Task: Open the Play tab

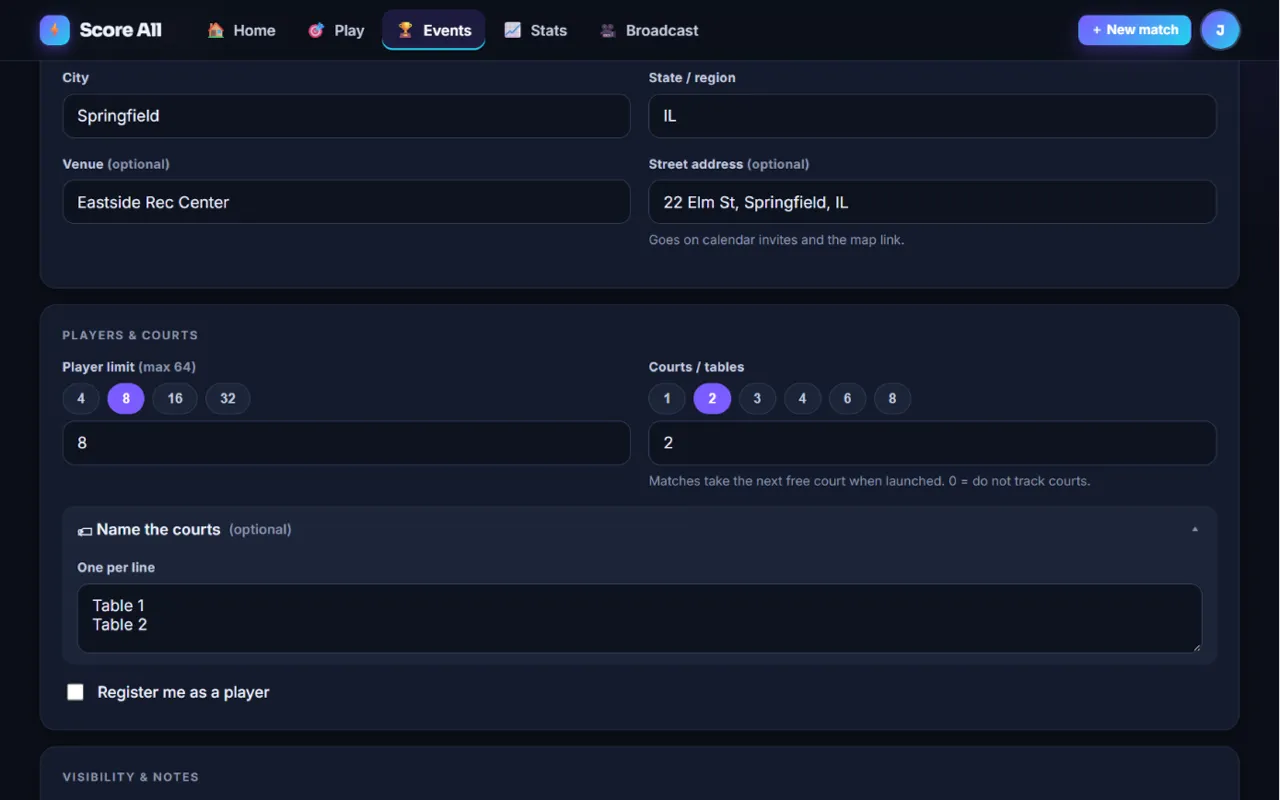Action: click(336, 30)
